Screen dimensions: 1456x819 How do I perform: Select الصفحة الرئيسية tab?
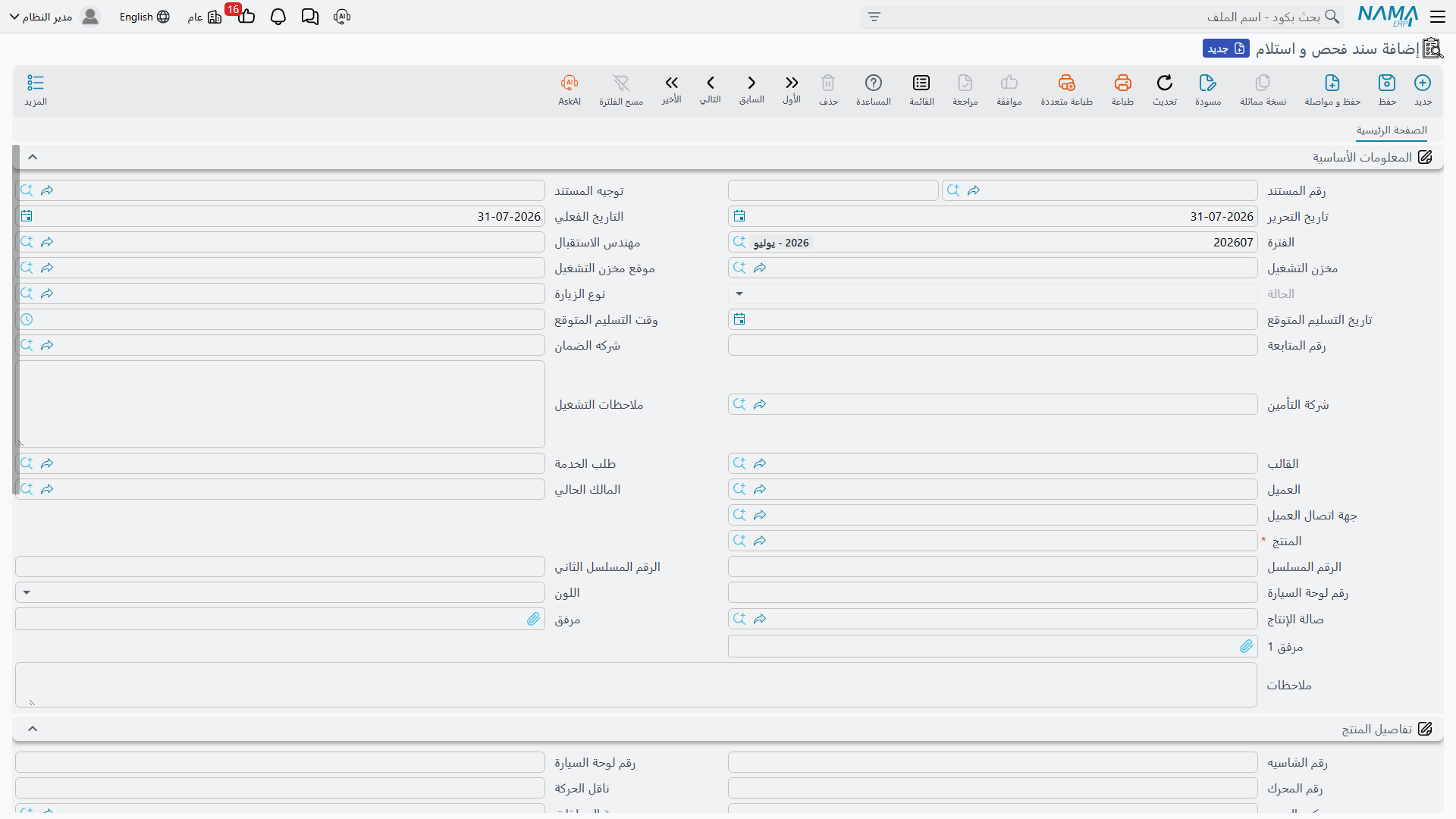[1392, 130]
